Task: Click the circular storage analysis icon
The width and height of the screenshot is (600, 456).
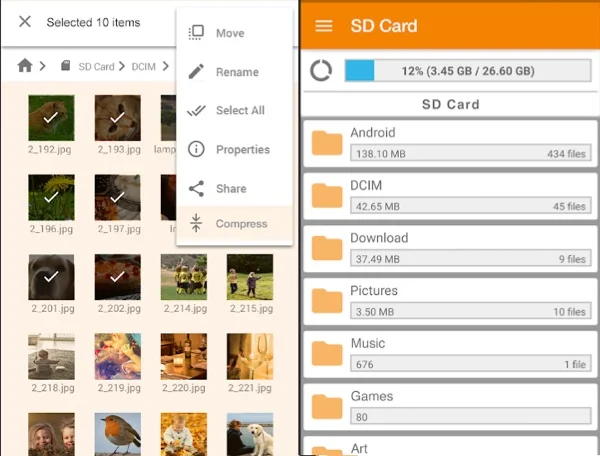Action: click(321, 70)
